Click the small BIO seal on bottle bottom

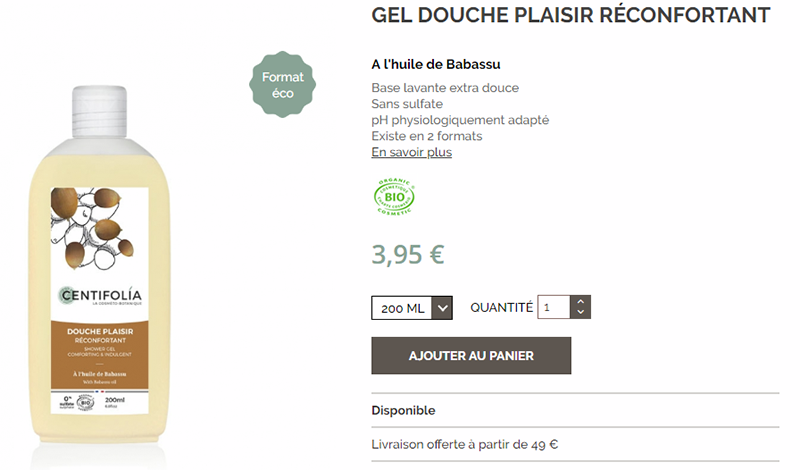pyautogui.click(x=85, y=402)
